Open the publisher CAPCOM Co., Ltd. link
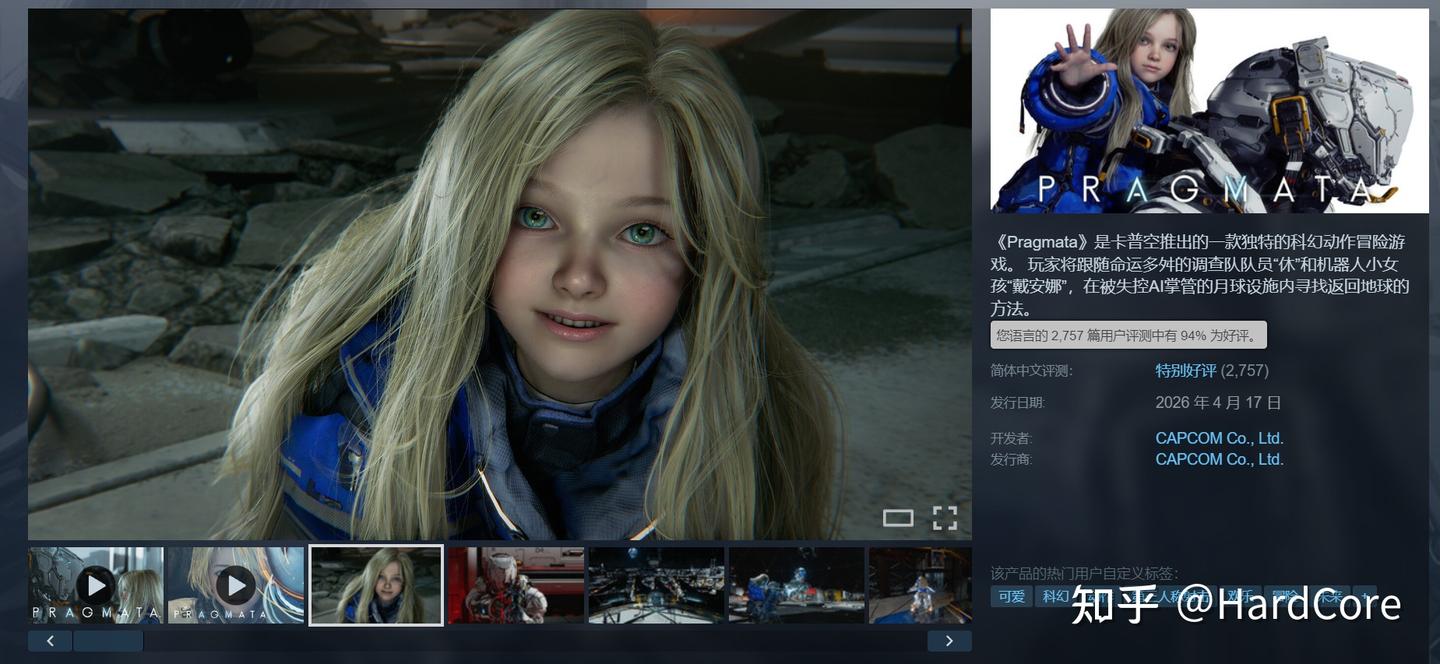This screenshot has height=664, width=1440. 1219,459
